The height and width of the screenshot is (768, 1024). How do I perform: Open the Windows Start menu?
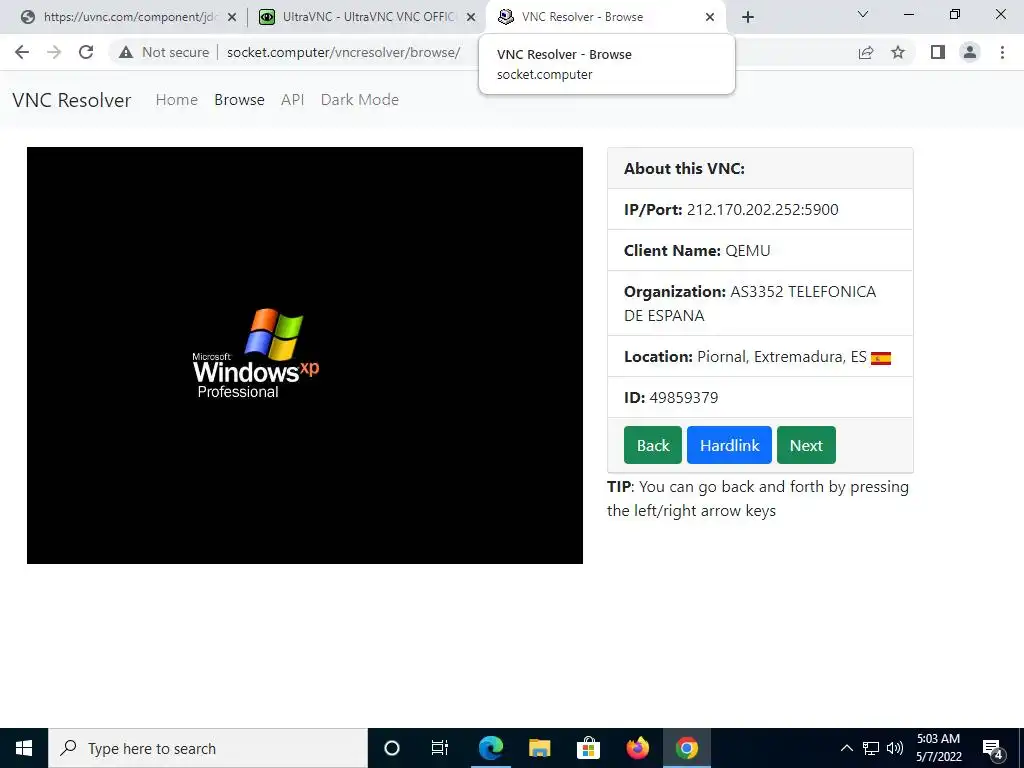click(x=24, y=748)
